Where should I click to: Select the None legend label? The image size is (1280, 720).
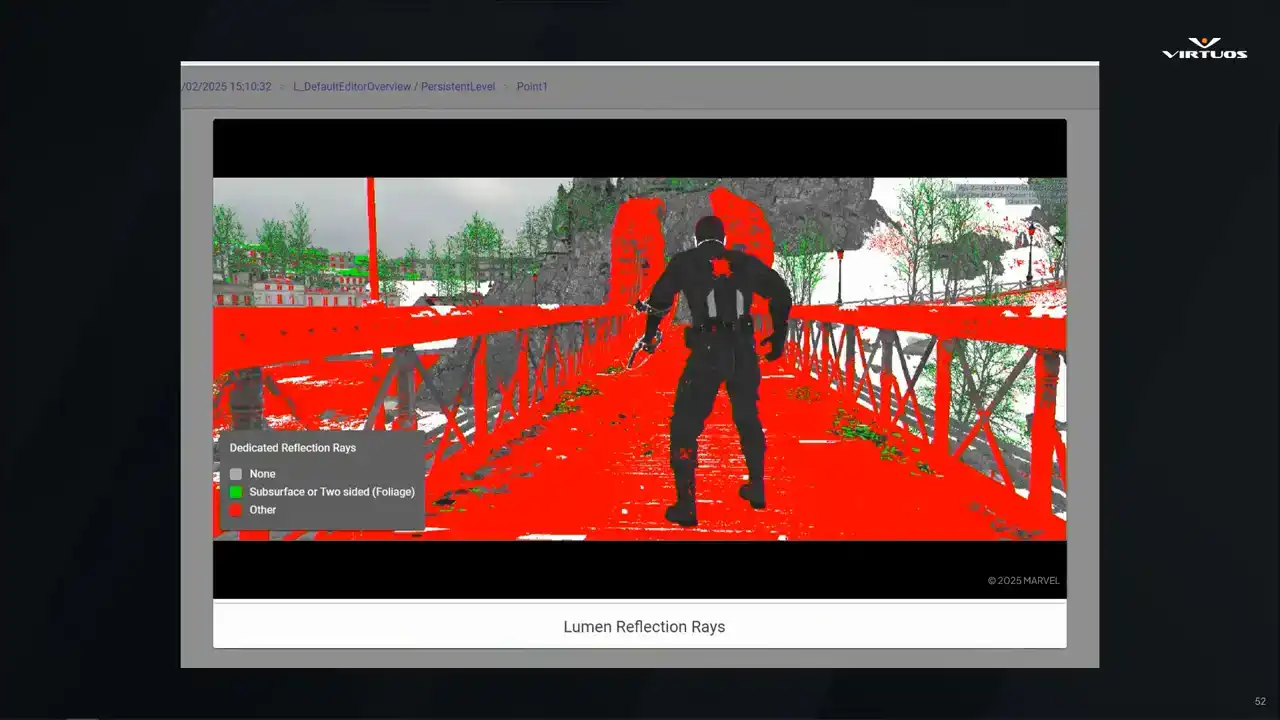click(x=262, y=474)
